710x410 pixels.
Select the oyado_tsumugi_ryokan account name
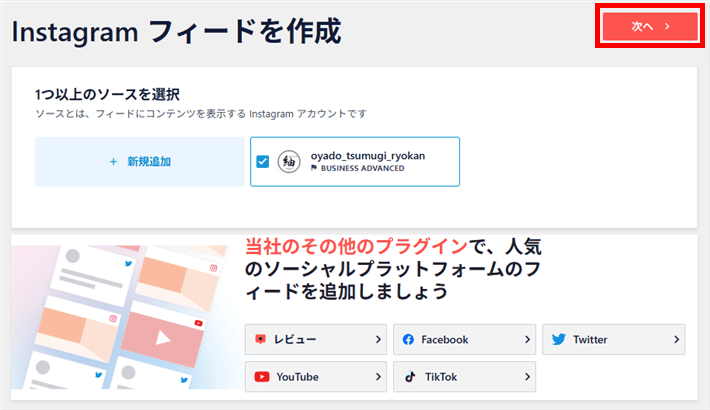coord(368,156)
